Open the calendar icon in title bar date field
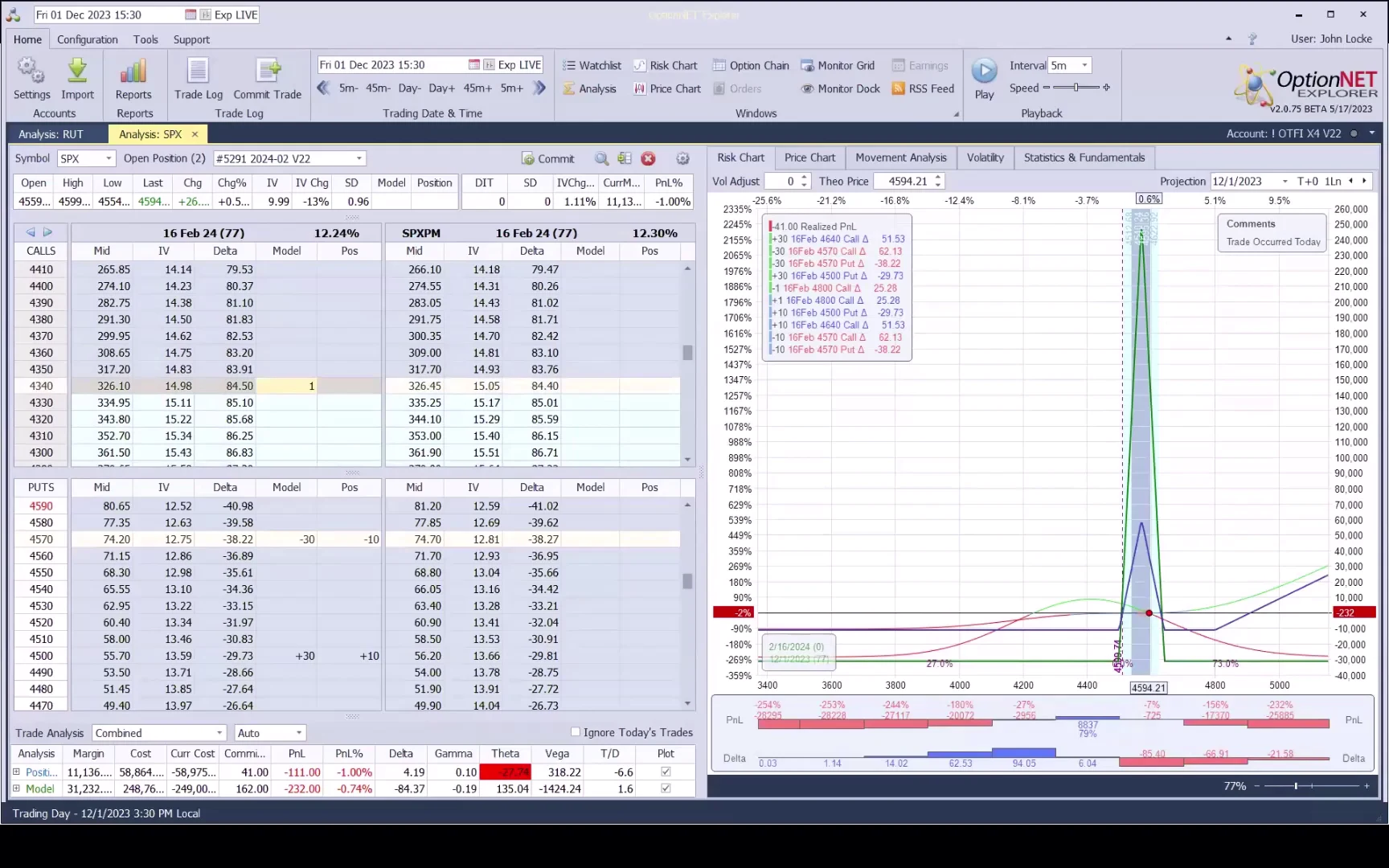The image size is (1389, 868). (191, 15)
